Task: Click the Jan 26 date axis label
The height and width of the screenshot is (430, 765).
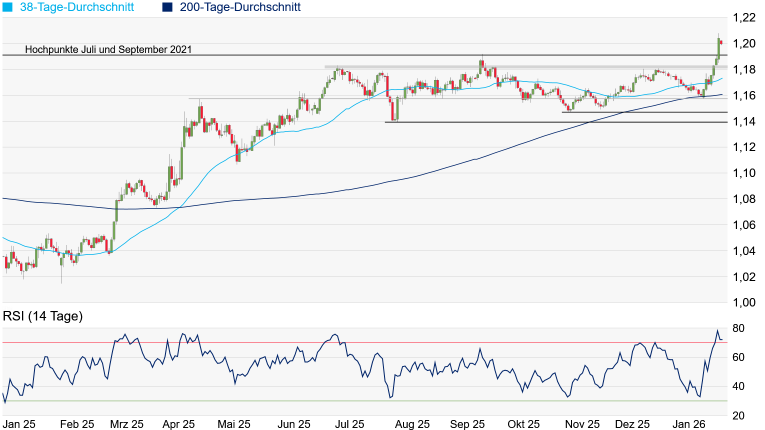Action: (x=689, y=423)
